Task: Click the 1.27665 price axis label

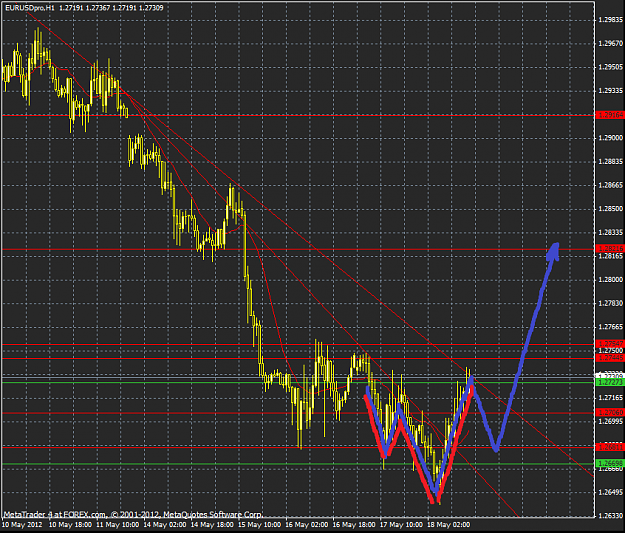Action: point(610,326)
